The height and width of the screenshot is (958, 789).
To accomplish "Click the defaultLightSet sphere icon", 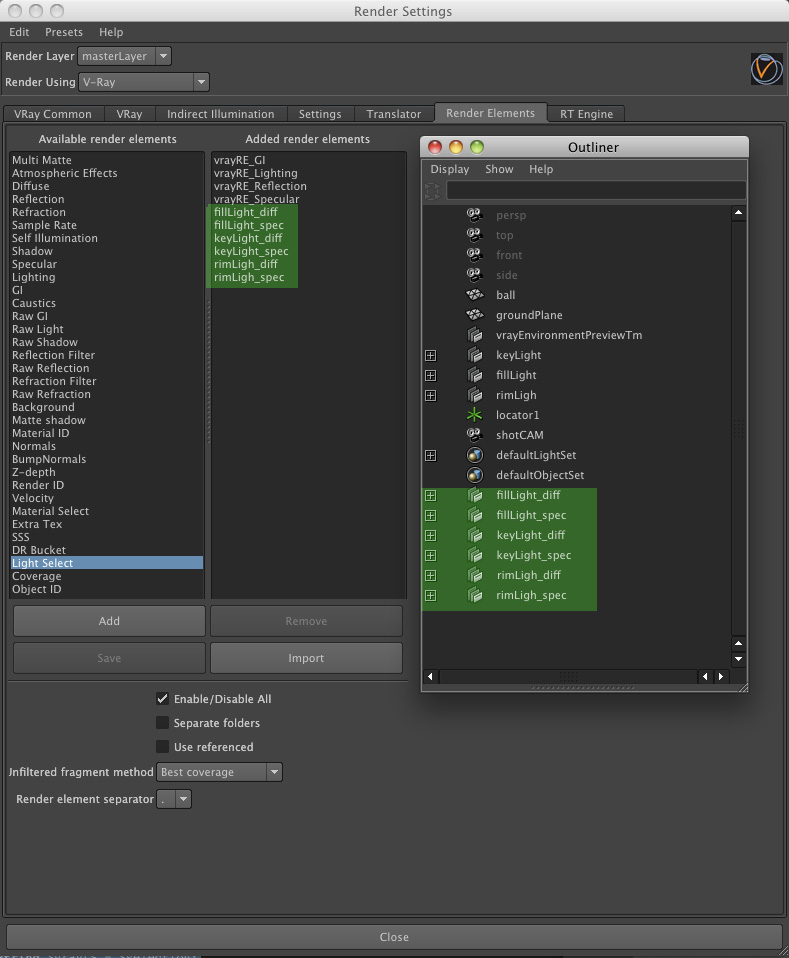I will click(x=475, y=455).
